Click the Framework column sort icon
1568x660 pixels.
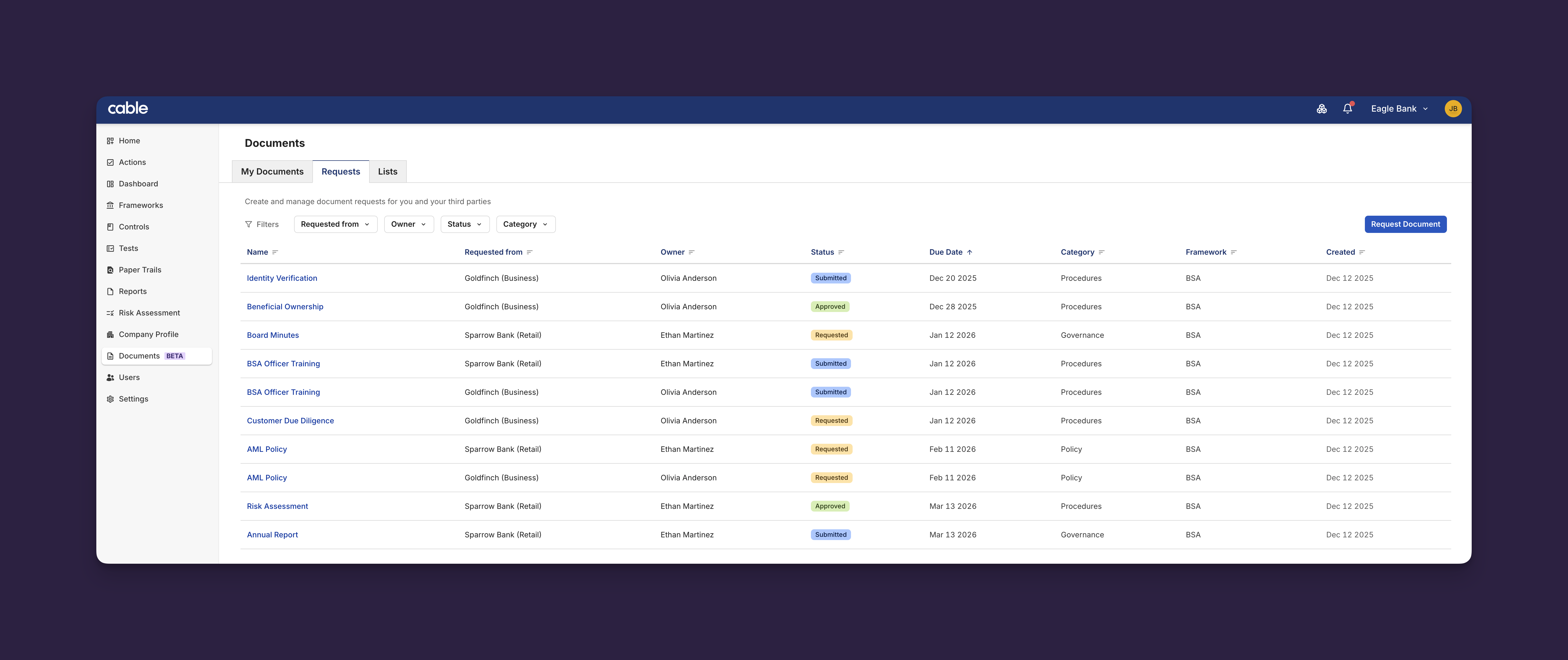(x=1234, y=253)
